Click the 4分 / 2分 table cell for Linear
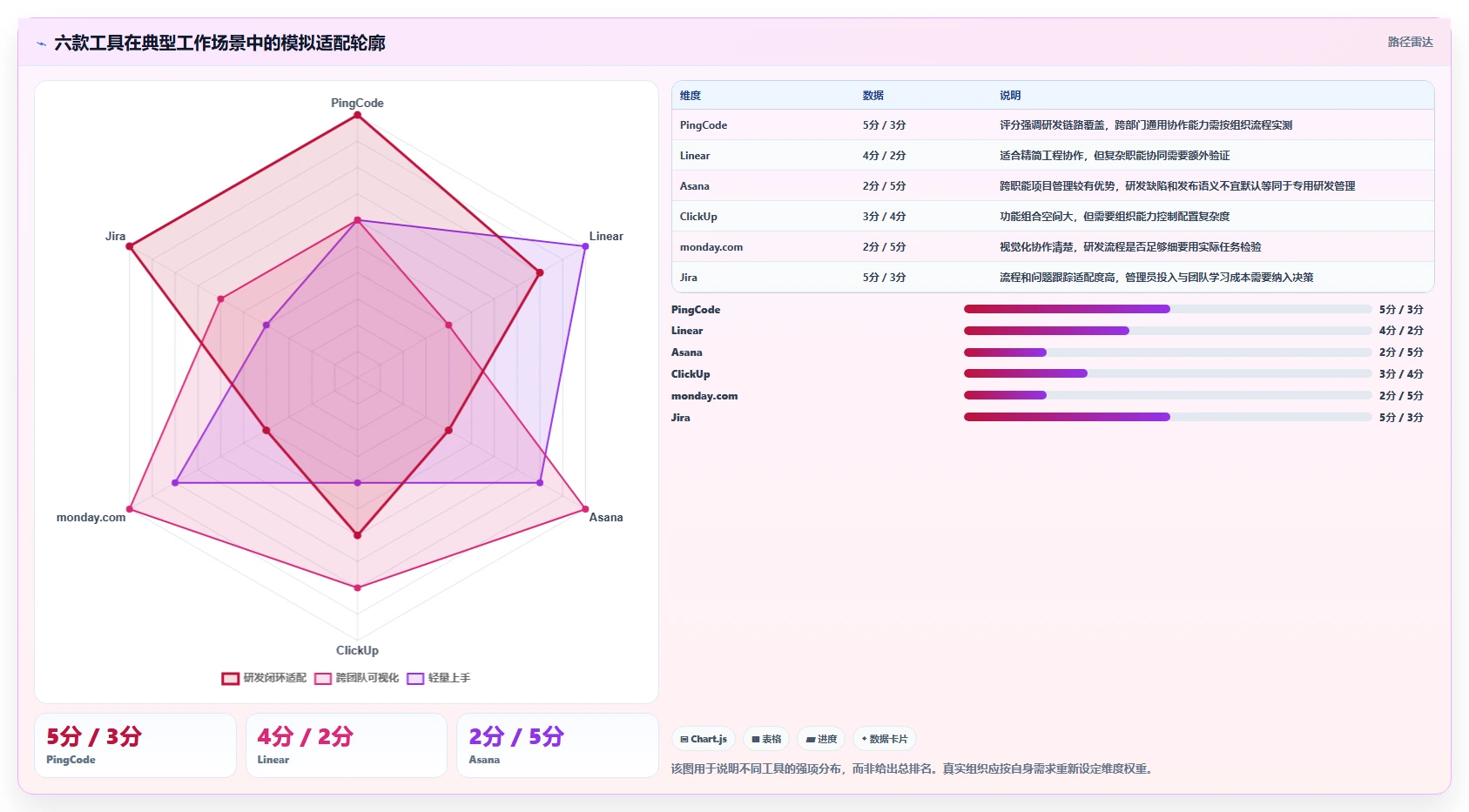This screenshot has height=812, width=1469. tap(885, 156)
